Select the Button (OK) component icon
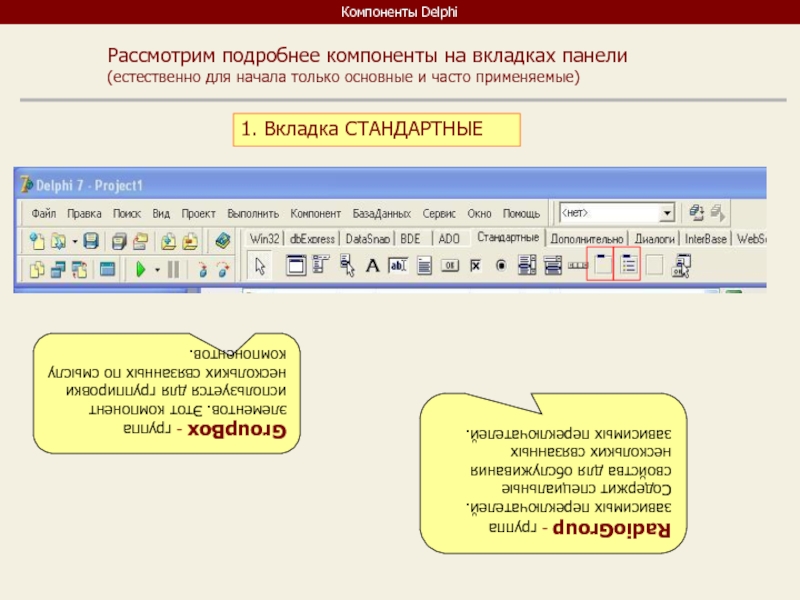Image resolution: width=800 pixels, height=600 pixels. click(450, 266)
